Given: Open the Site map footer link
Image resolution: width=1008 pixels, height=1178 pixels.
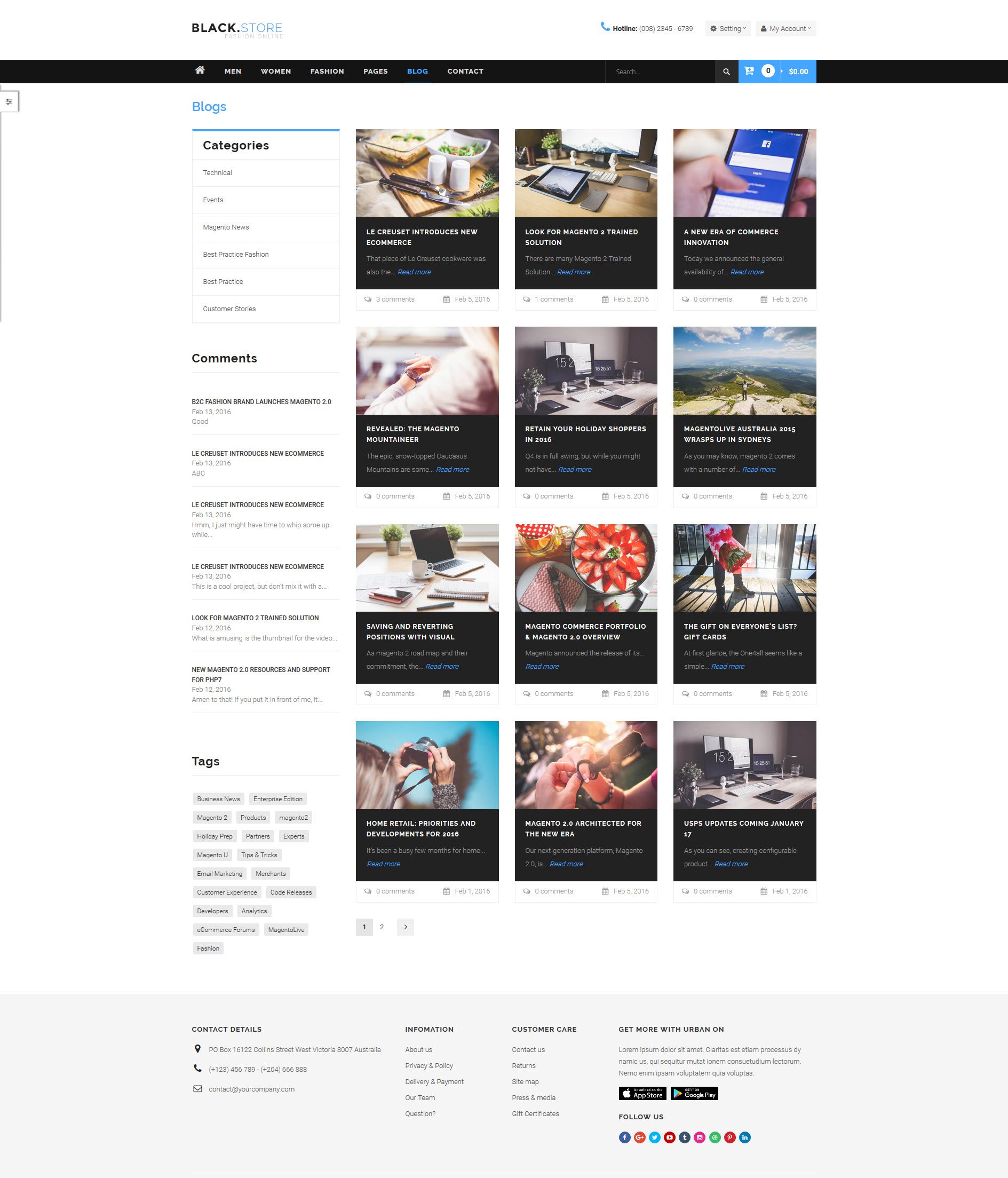Looking at the screenshot, I should pos(525,1081).
